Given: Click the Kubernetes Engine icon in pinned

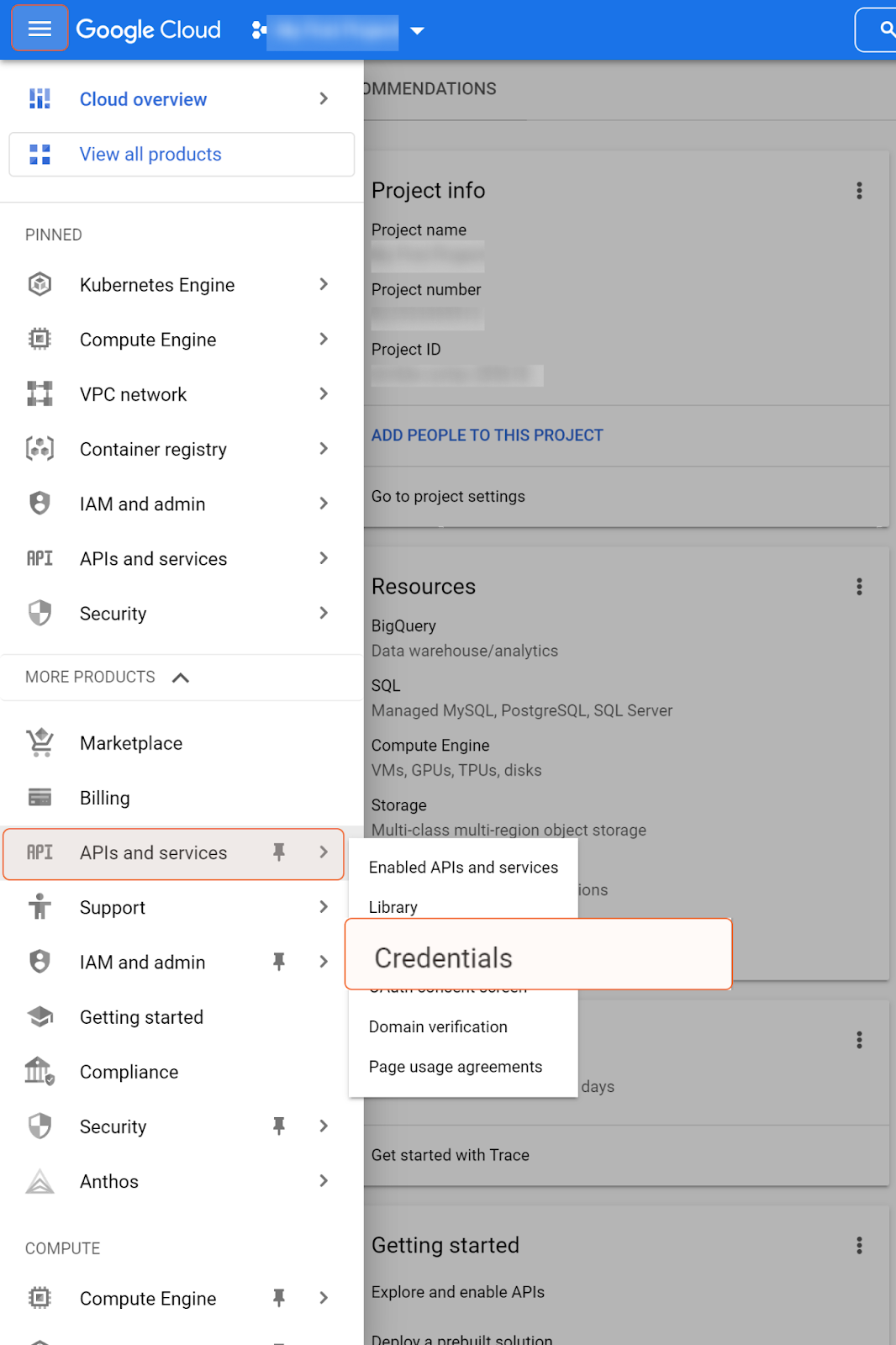Looking at the screenshot, I should [40, 285].
